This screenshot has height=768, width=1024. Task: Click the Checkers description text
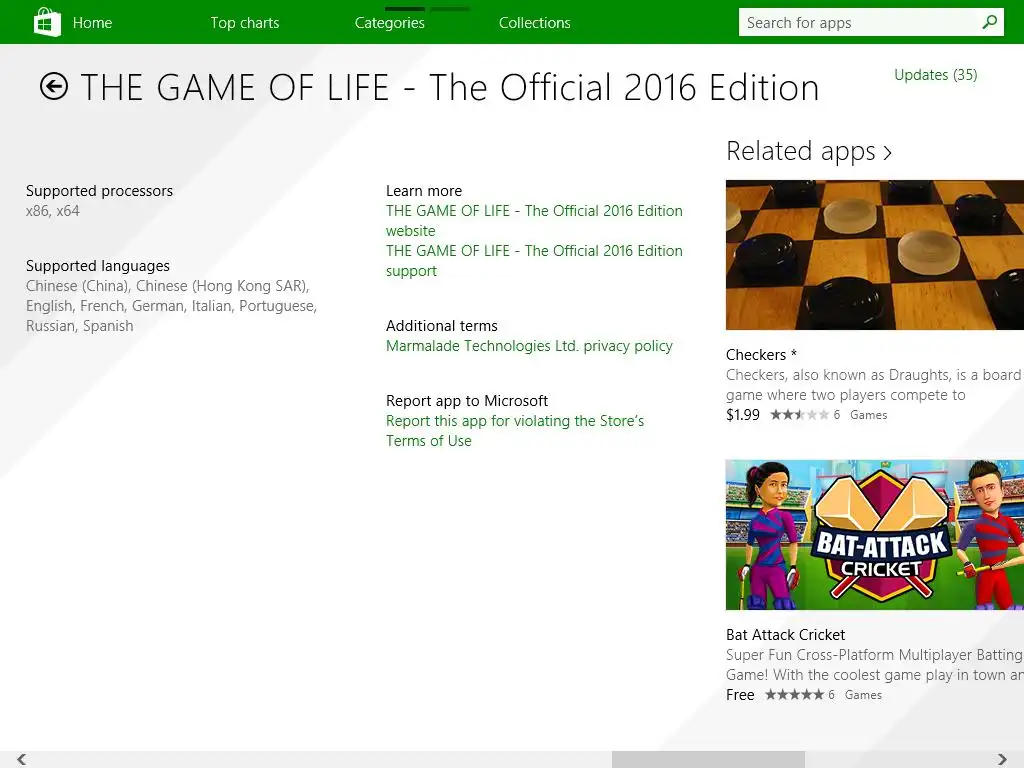click(874, 385)
